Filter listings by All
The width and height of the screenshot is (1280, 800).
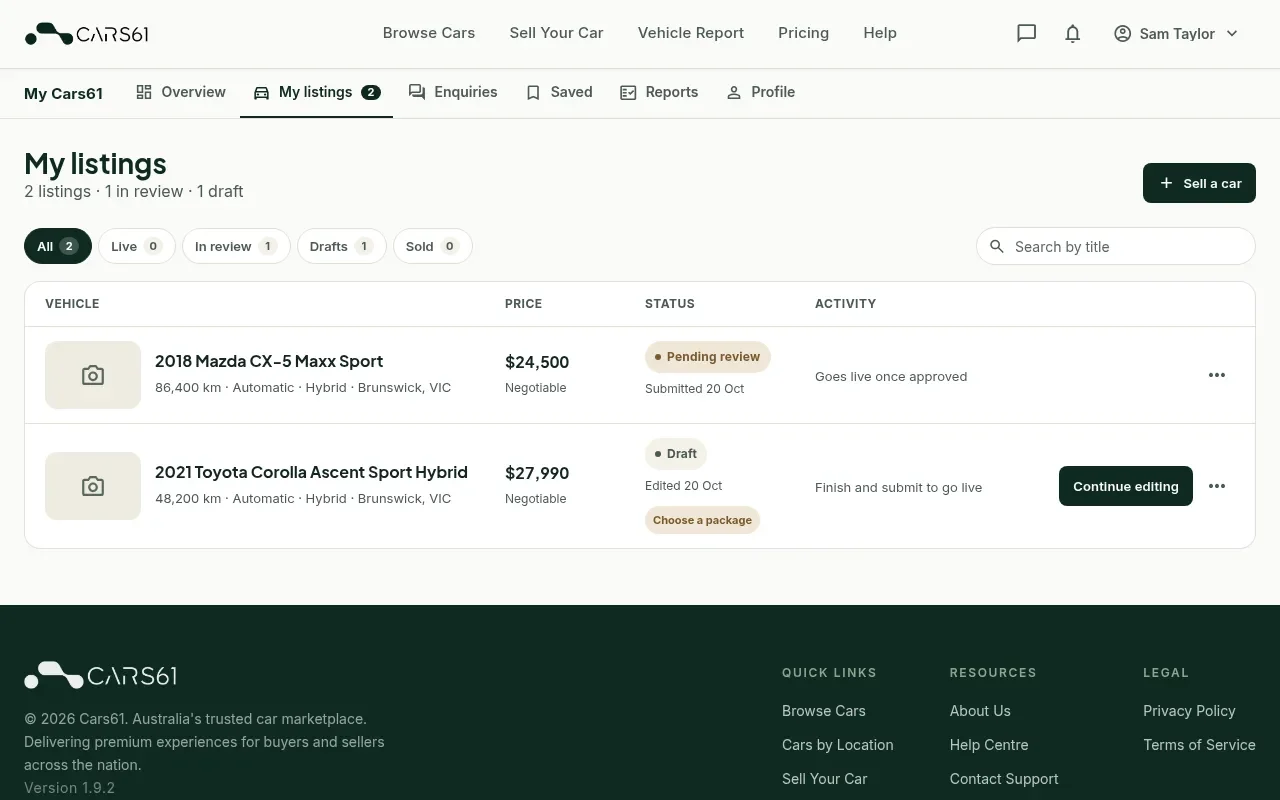58,246
